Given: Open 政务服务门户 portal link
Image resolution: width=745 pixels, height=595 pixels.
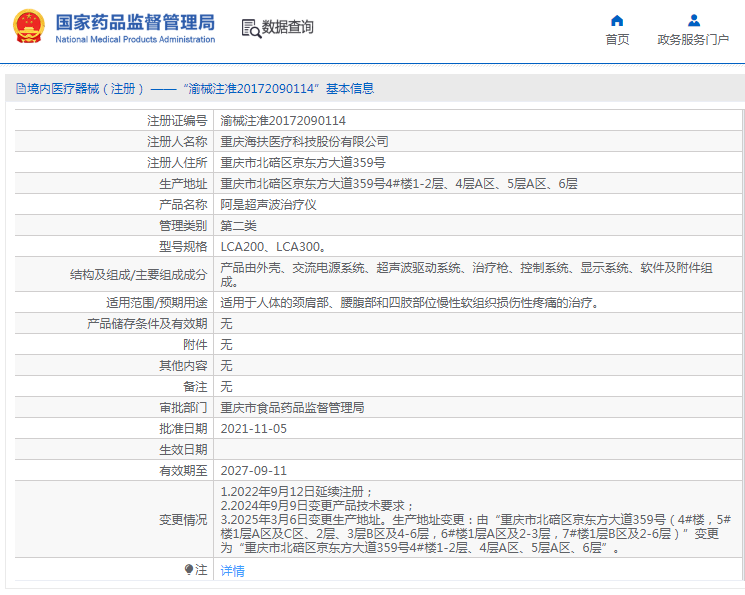Looking at the screenshot, I should click(x=693, y=39).
